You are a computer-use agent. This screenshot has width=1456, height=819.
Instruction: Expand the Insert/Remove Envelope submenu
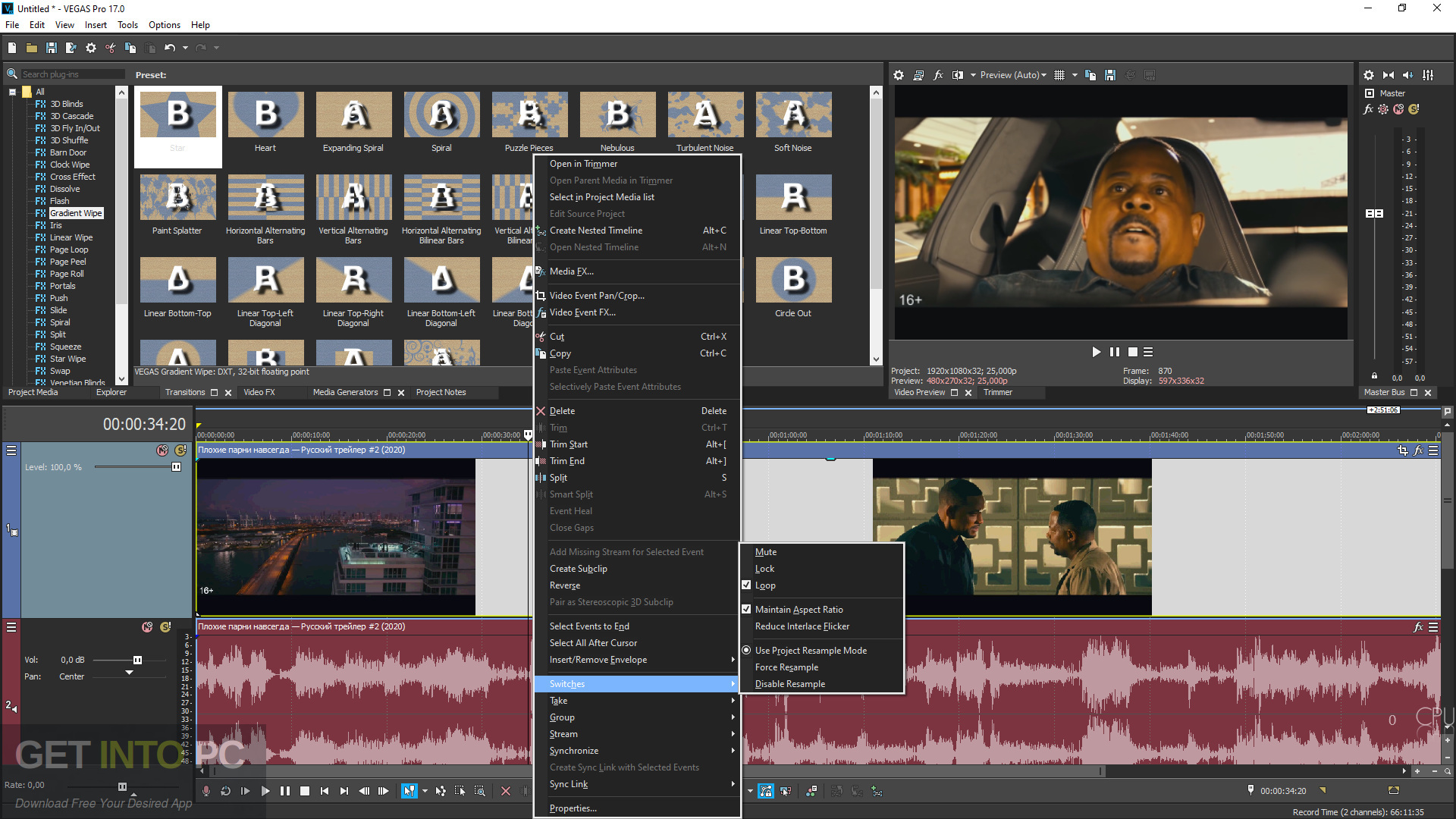pos(636,660)
